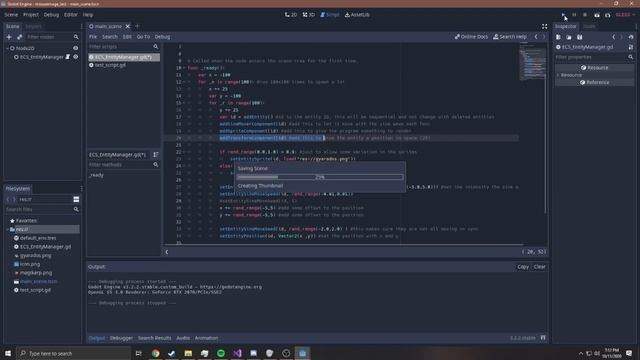
Task: Open Audio bottom panel
Action: 183,338
